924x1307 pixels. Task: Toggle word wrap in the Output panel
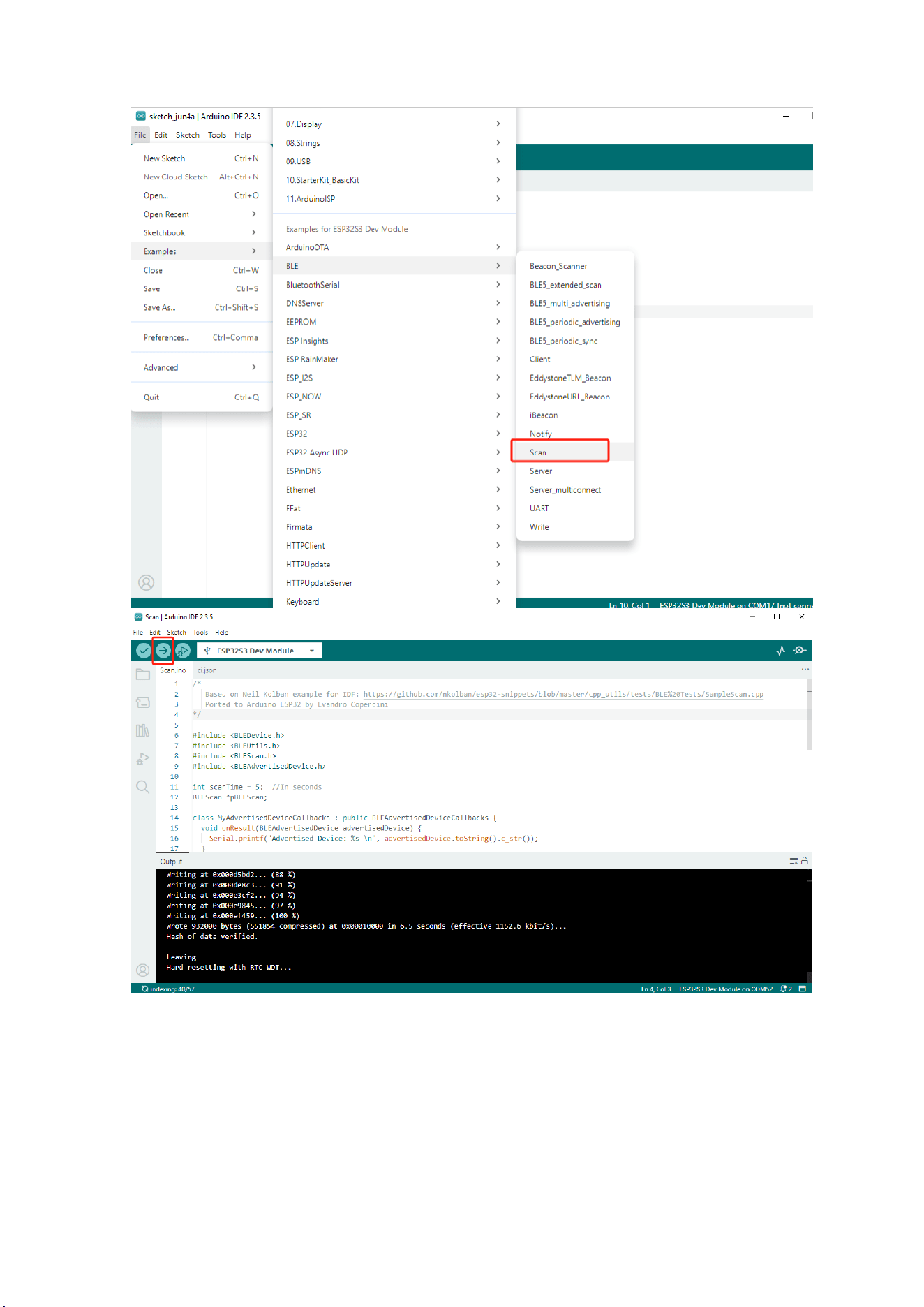coord(793,861)
